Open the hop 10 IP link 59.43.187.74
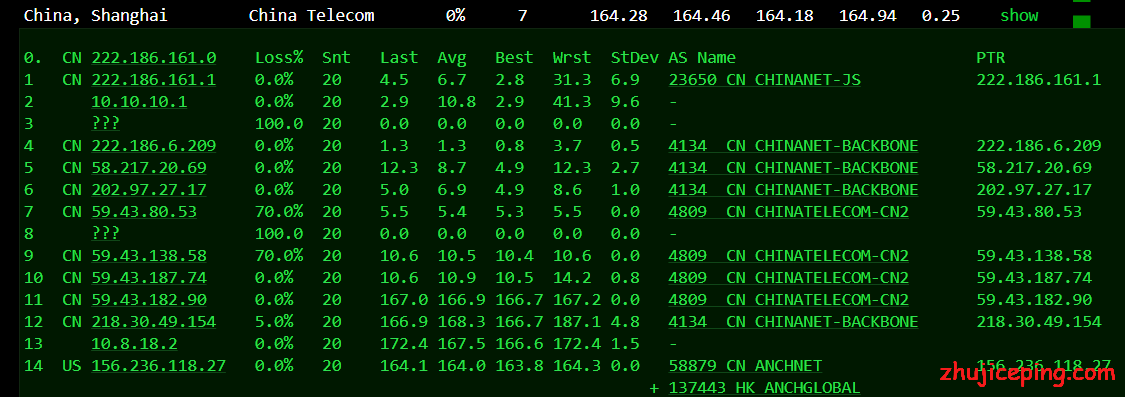Image resolution: width=1125 pixels, height=397 pixels. pos(149,277)
